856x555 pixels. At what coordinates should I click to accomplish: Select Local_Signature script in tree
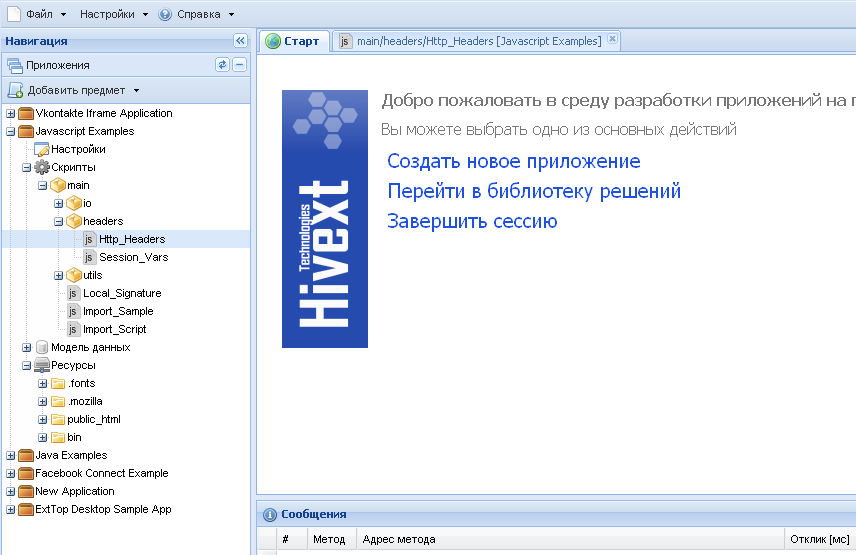[122, 293]
